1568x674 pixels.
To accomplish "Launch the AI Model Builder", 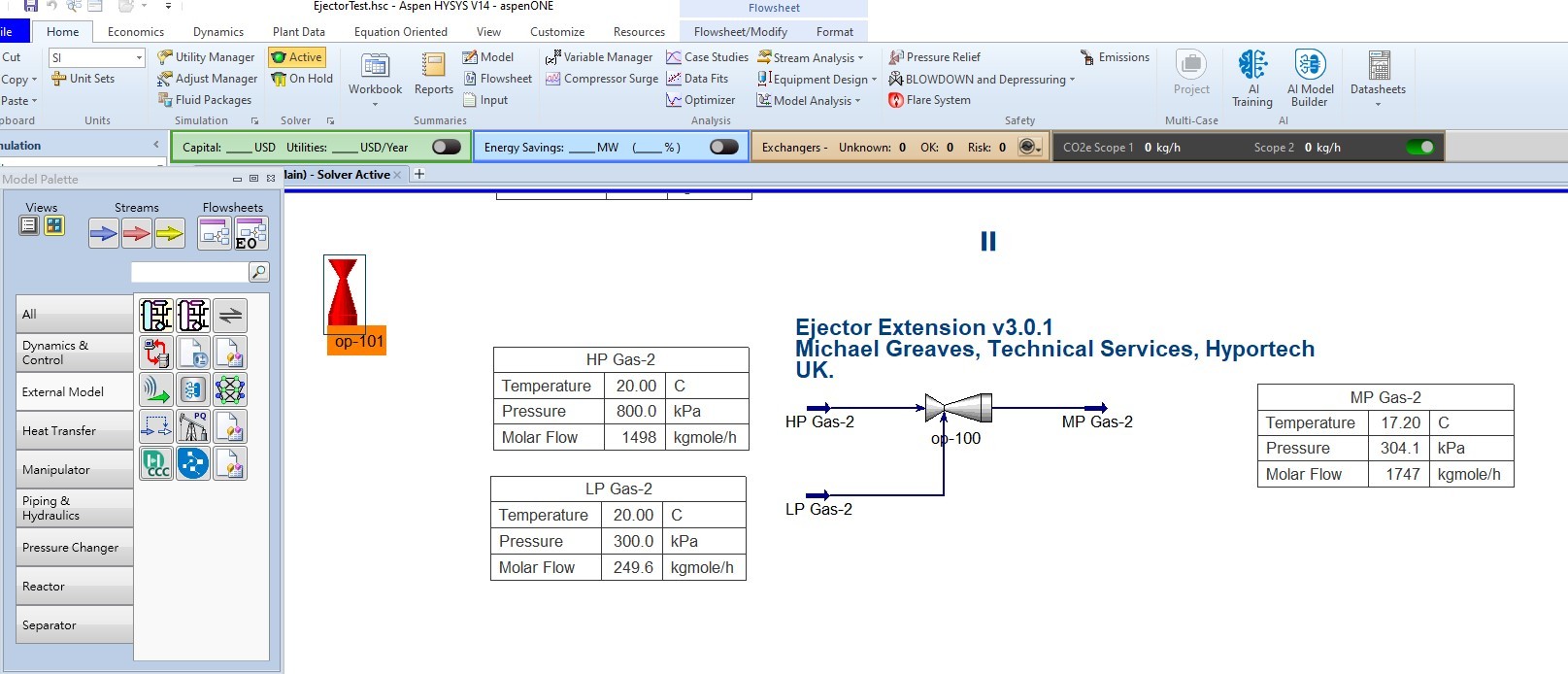I will coord(1310,78).
